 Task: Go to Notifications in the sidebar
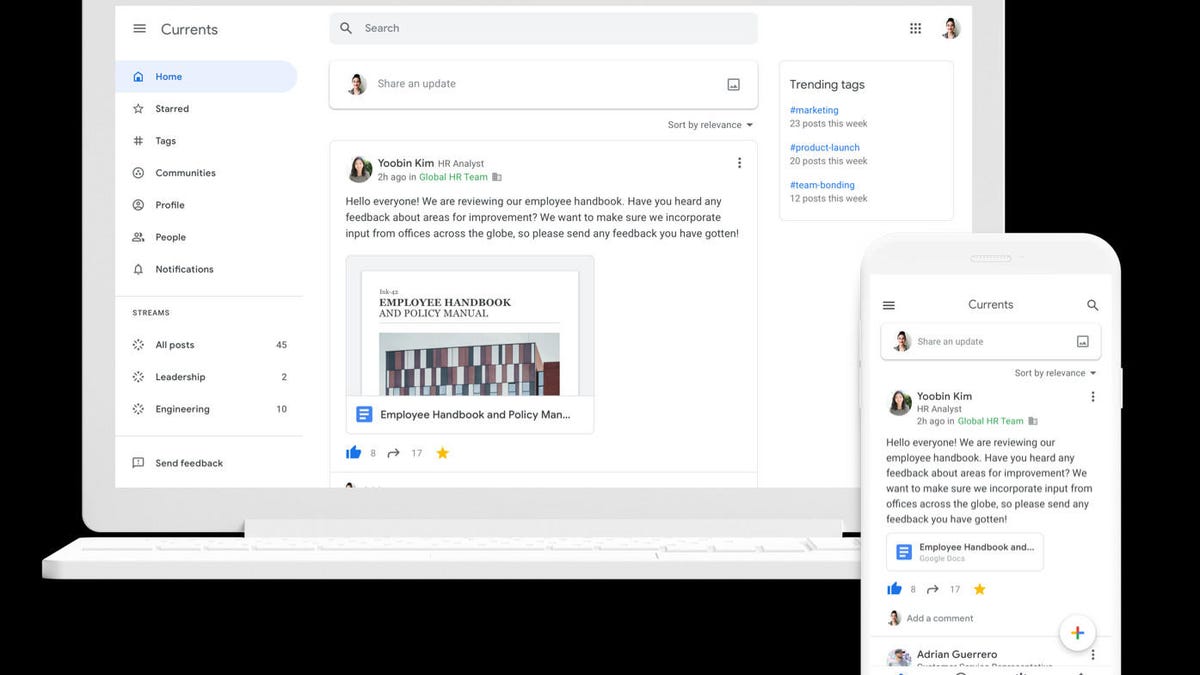coord(184,269)
